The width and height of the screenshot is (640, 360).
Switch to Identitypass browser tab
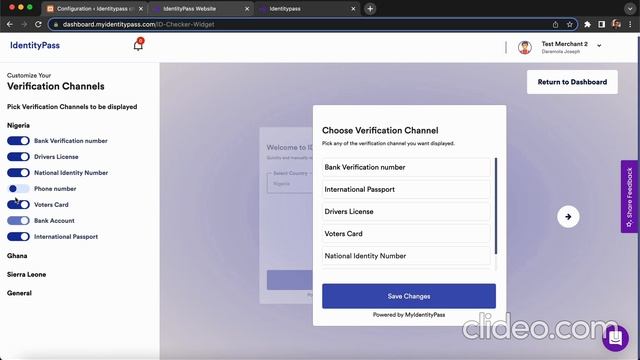point(306,9)
